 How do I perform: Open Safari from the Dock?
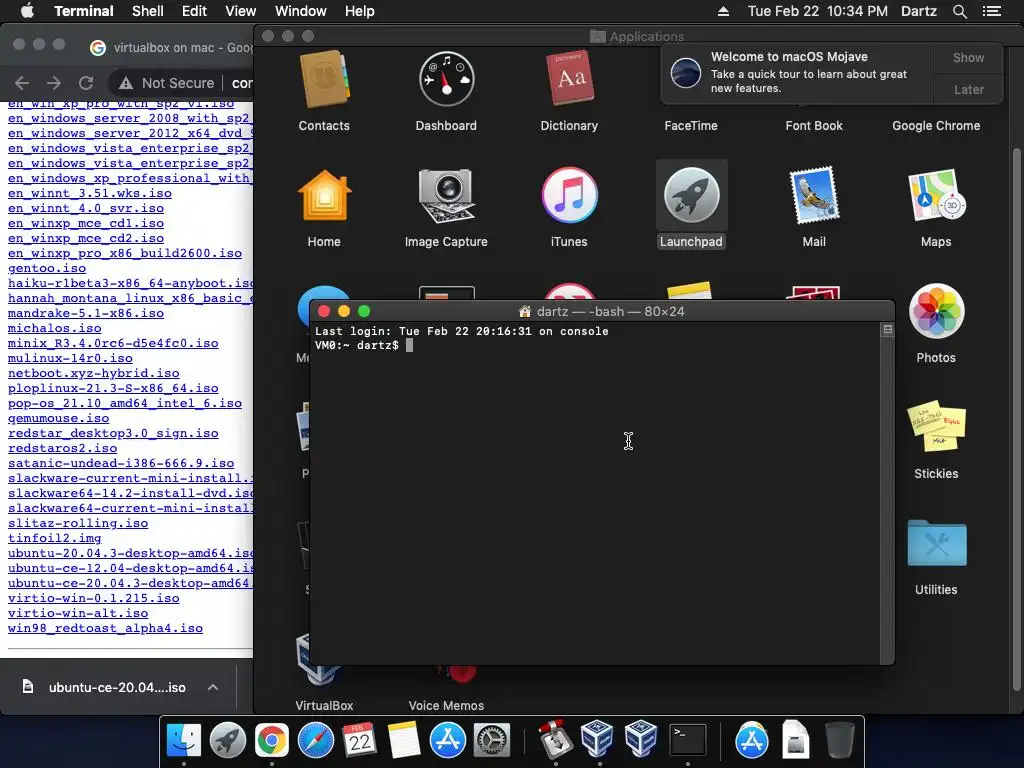(315, 740)
